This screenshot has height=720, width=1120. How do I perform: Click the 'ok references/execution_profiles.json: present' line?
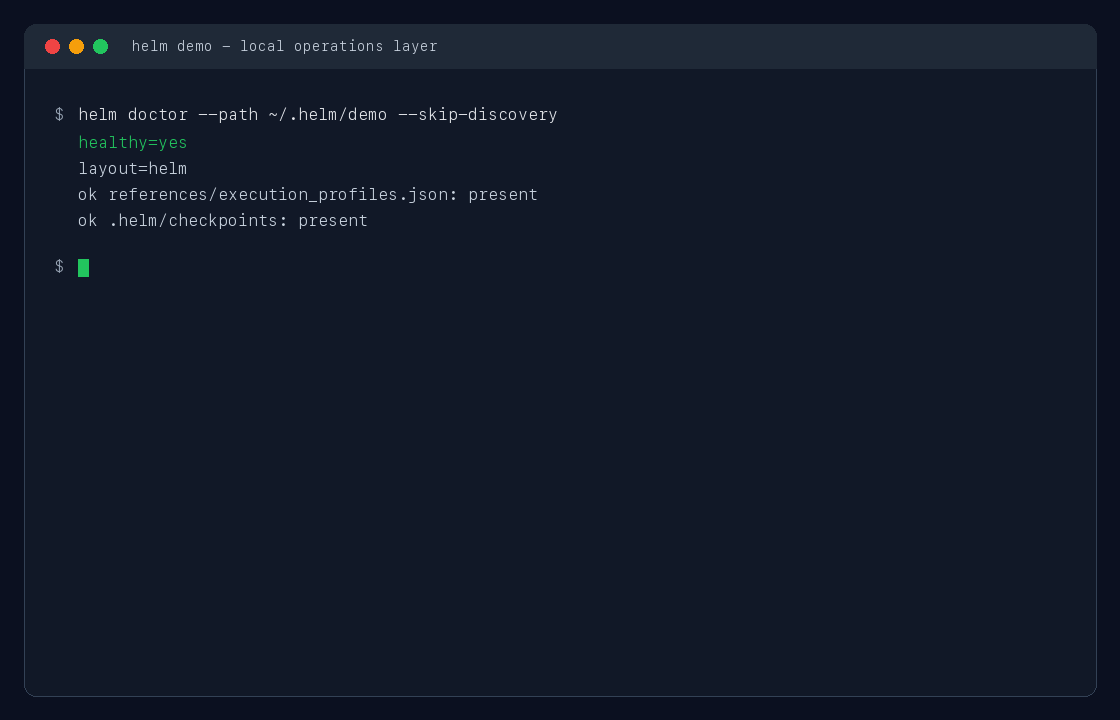(308, 194)
